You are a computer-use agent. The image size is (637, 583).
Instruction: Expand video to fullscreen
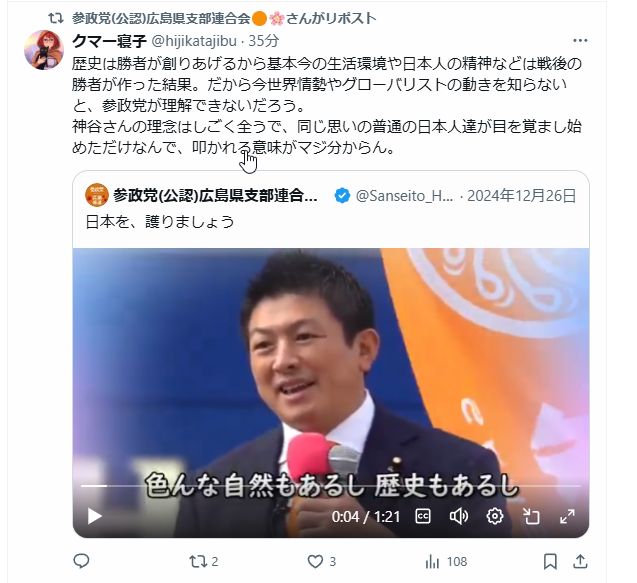(x=567, y=516)
